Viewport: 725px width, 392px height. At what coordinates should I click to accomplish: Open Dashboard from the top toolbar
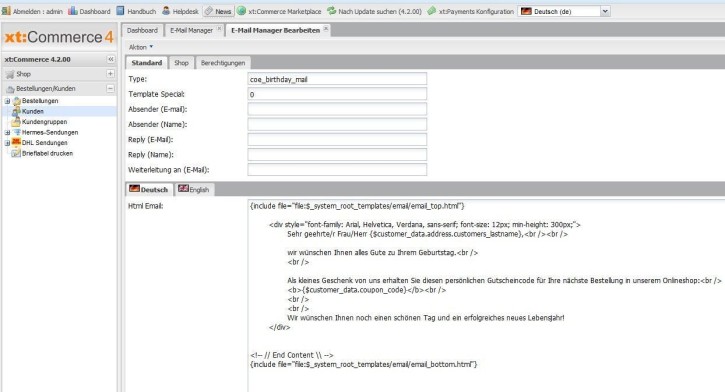tap(89, 11)
